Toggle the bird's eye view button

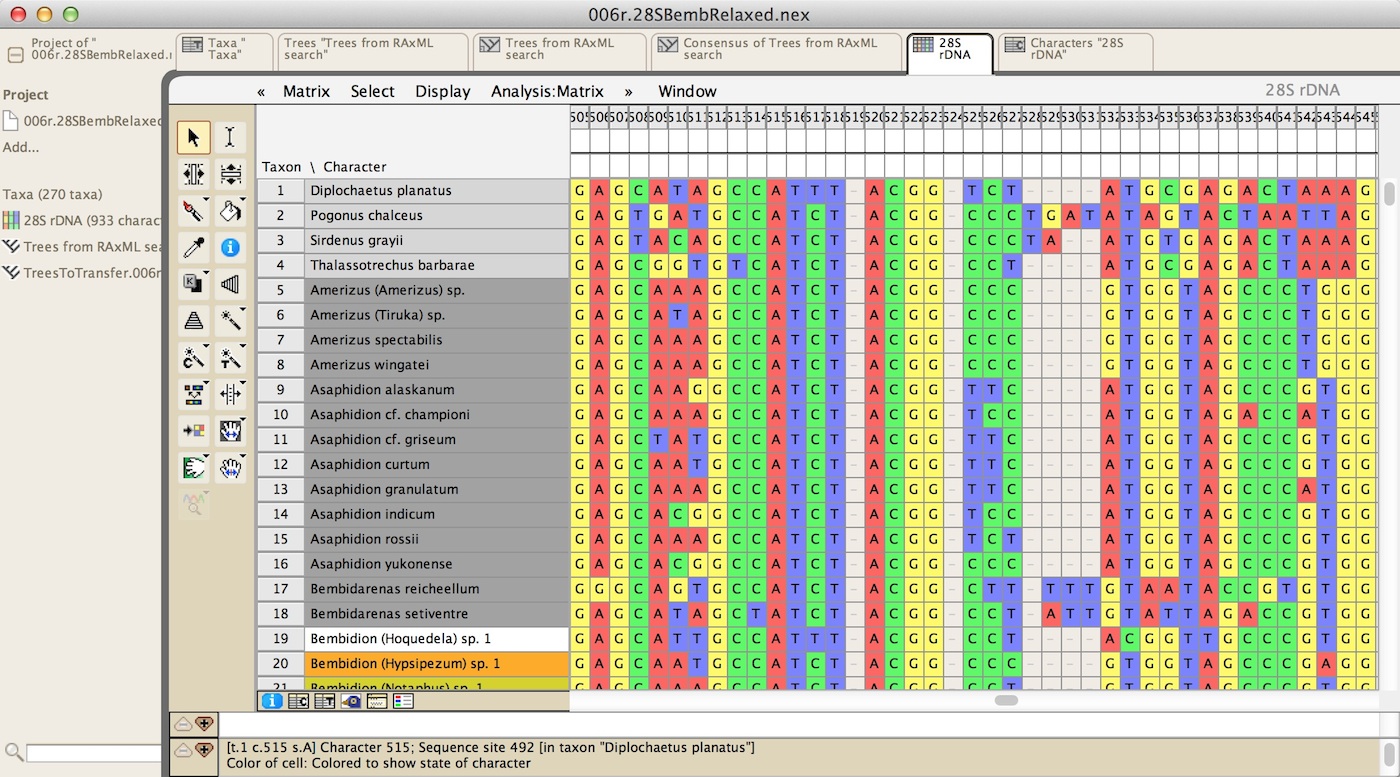point(351,701)
